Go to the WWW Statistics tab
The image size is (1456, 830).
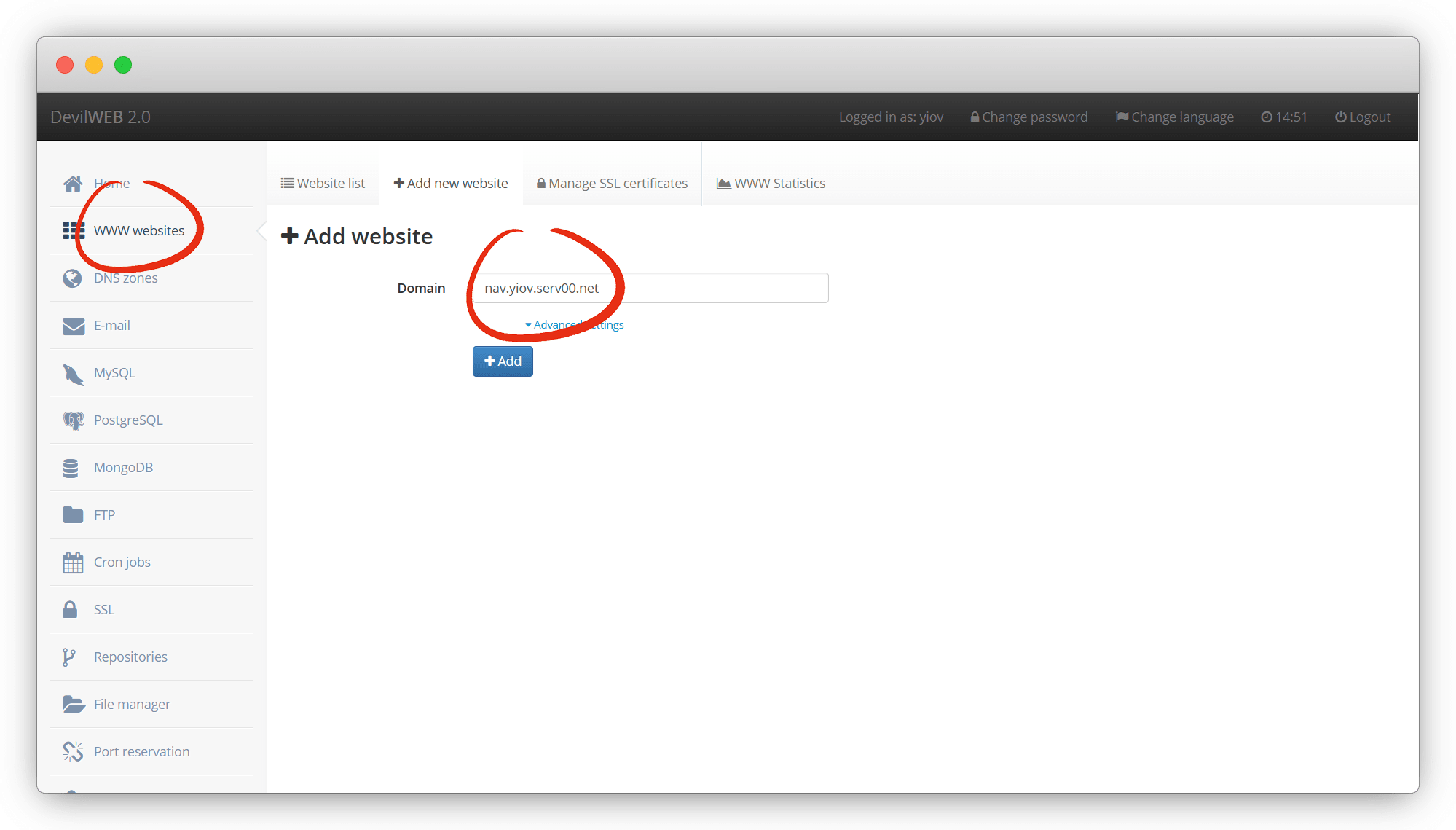point(771,184)
